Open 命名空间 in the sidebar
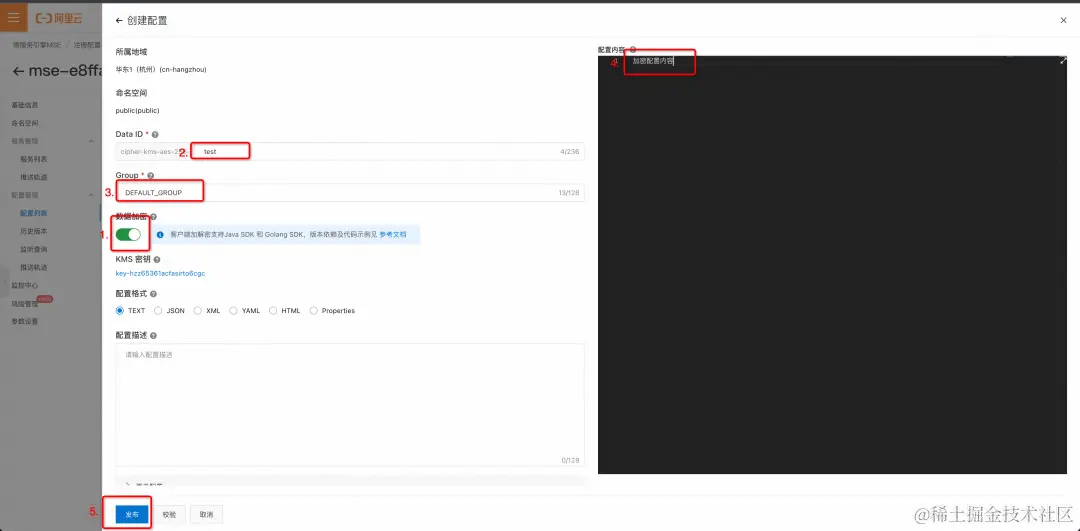Image resolution: width=1080 pixels, height=531 pixels. [x=25, y=123]
